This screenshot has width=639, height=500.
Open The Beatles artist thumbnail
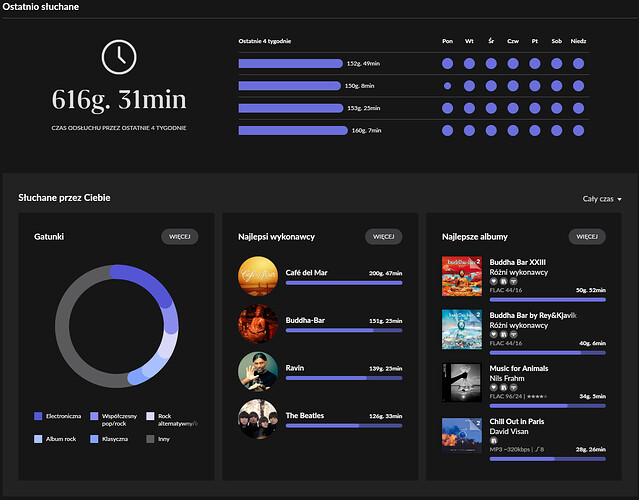pyautogui.click(x=258, y=419)
